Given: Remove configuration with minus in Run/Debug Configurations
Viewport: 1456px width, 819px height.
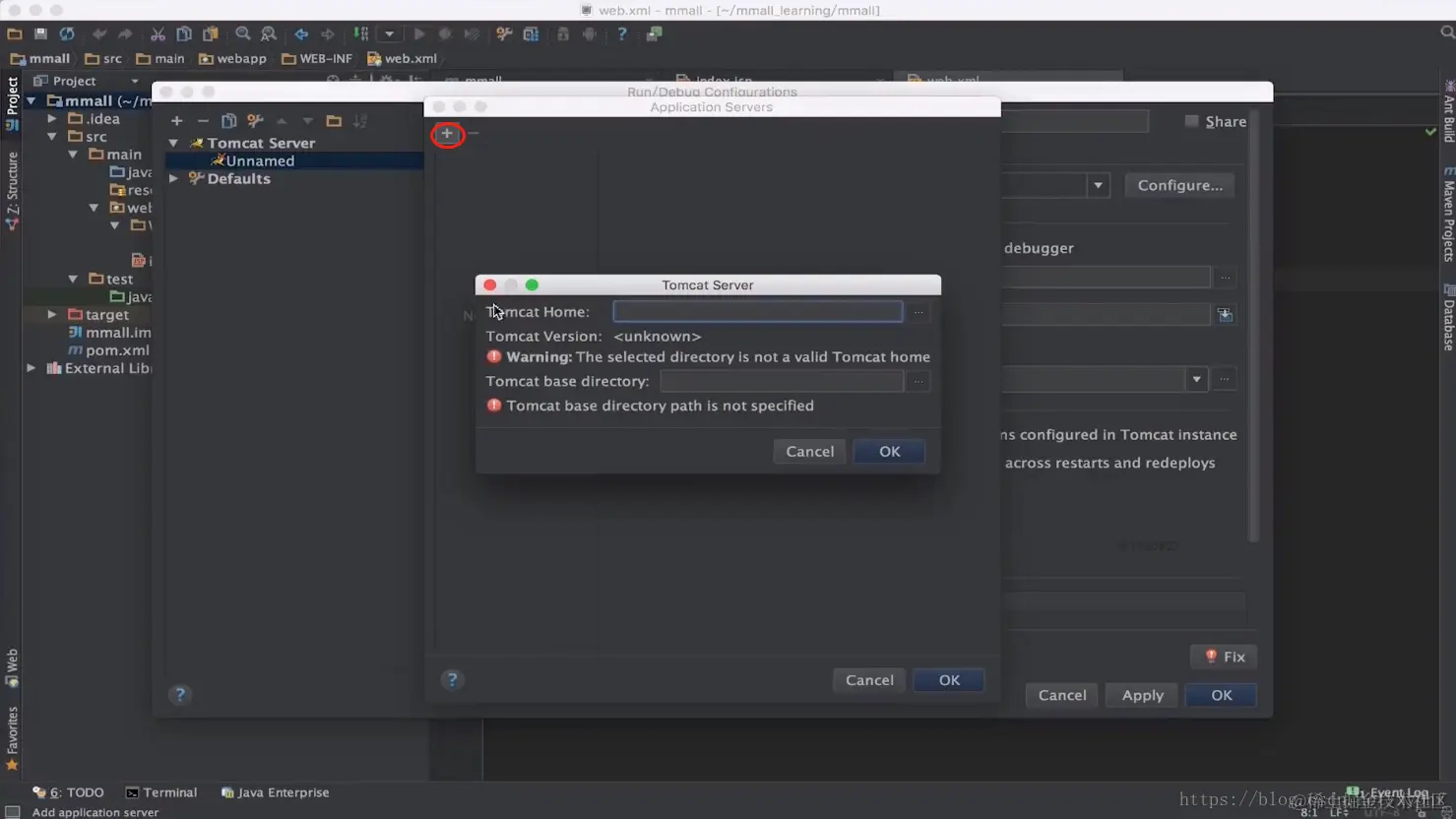Looking at the screenshot, I should coord(203,121).
